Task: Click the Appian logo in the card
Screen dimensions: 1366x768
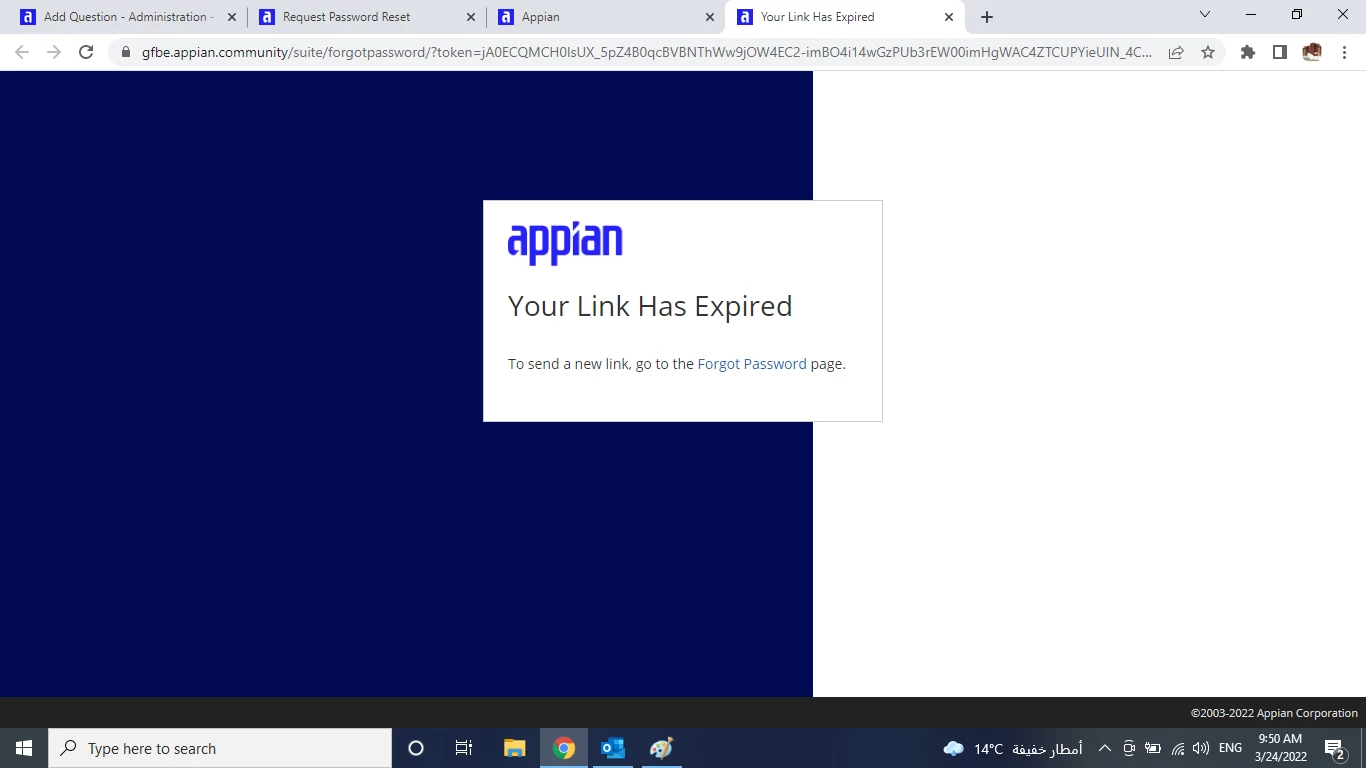Action: (x=565, y=243)
